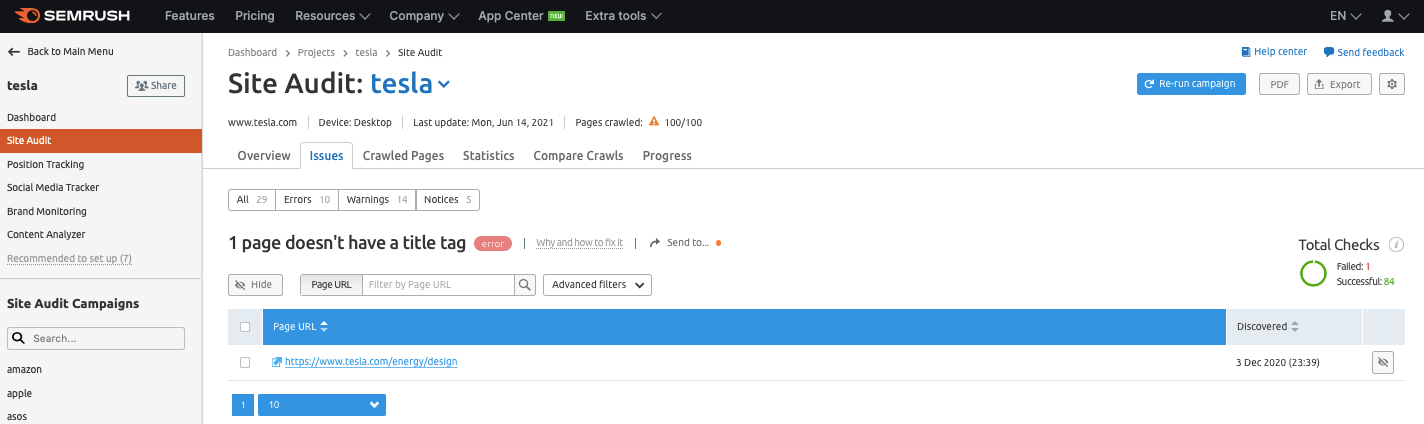
Task: Open the Help center link
Action: (x=1274, y=52)
